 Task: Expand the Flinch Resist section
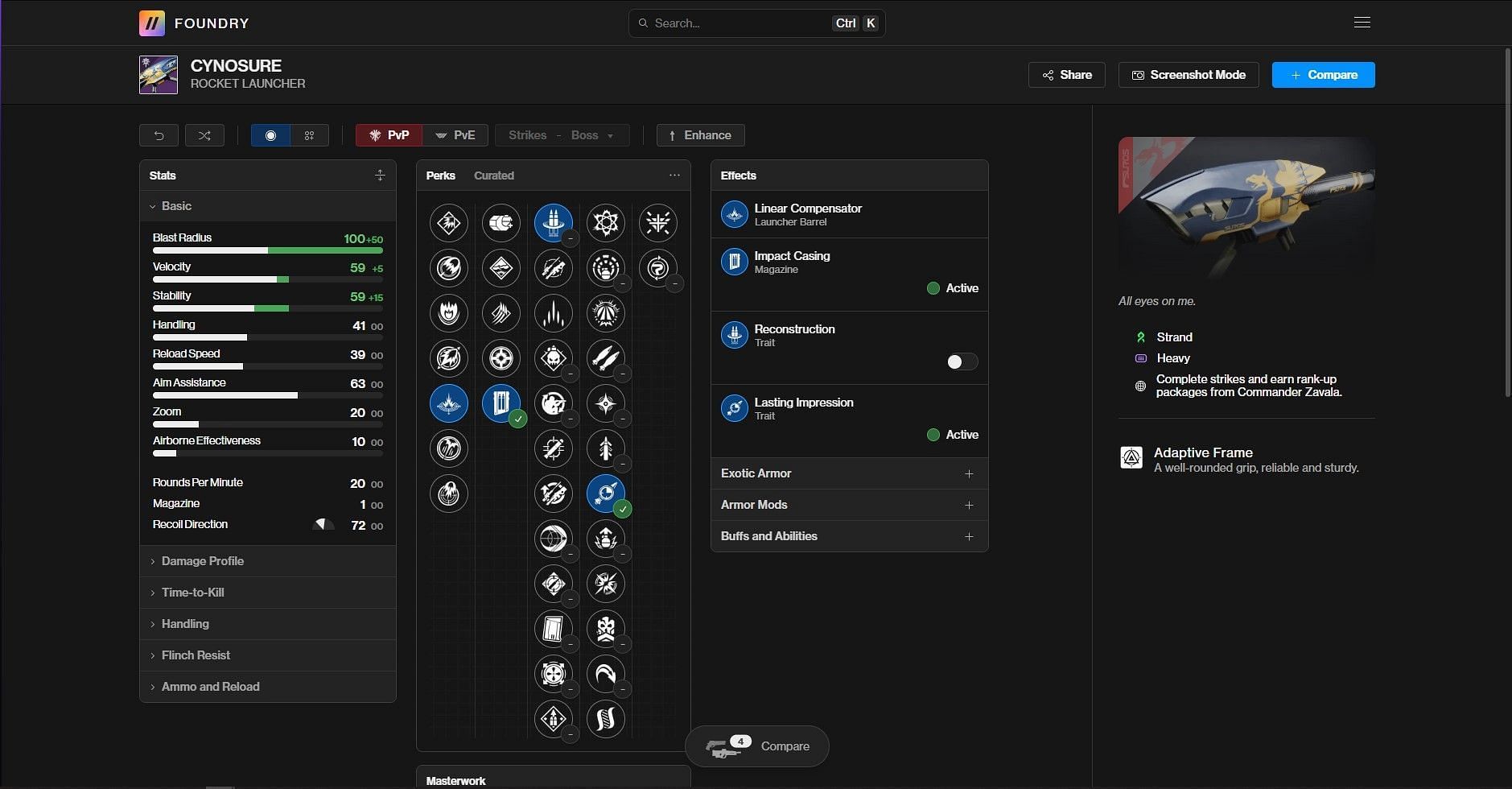click(x=268, y=655)
